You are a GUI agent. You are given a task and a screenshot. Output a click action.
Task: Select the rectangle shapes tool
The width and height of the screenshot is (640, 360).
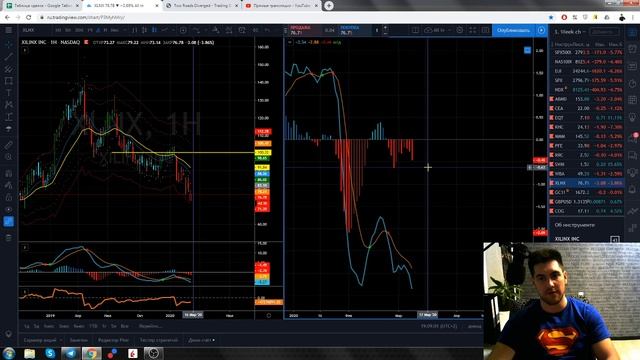(8, 81)
